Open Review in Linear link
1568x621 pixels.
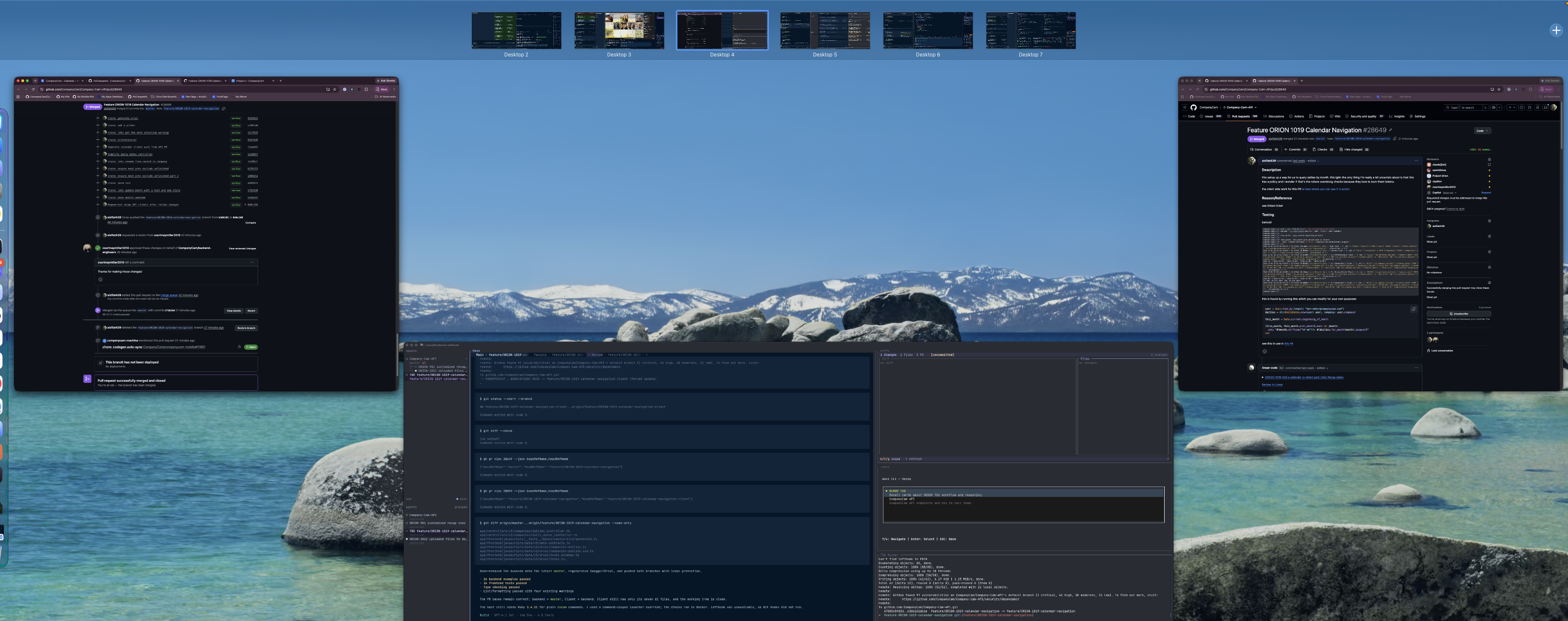[1273, 385]
